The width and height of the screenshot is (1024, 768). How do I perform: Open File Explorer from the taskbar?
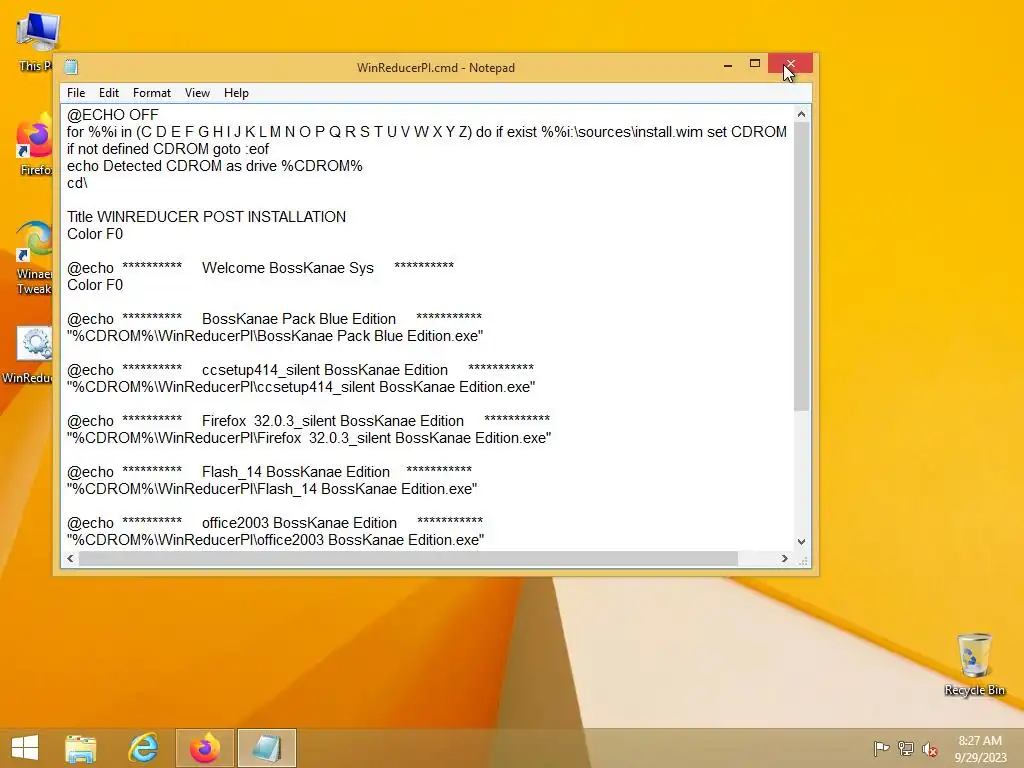tap(80, 748)
